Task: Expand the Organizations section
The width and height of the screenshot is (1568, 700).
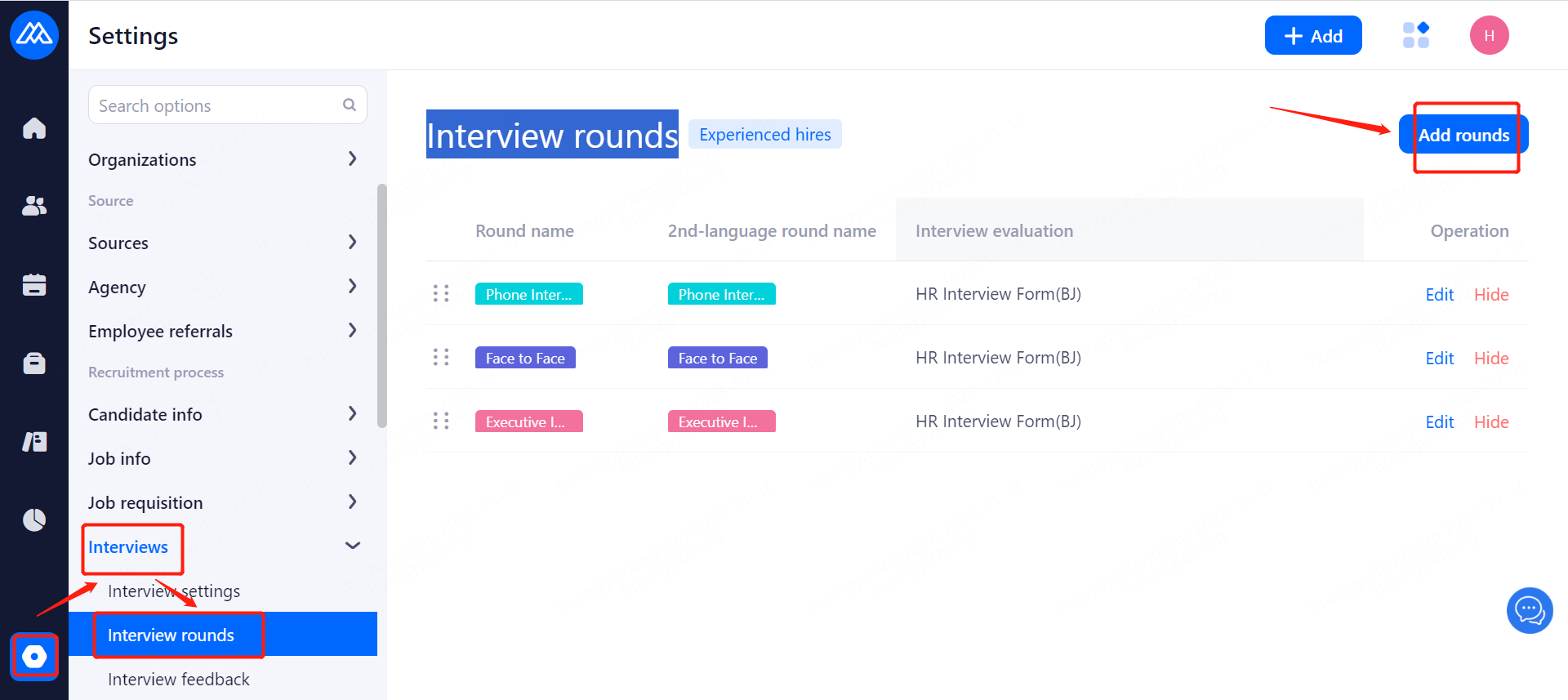Action: coord(352,159)
